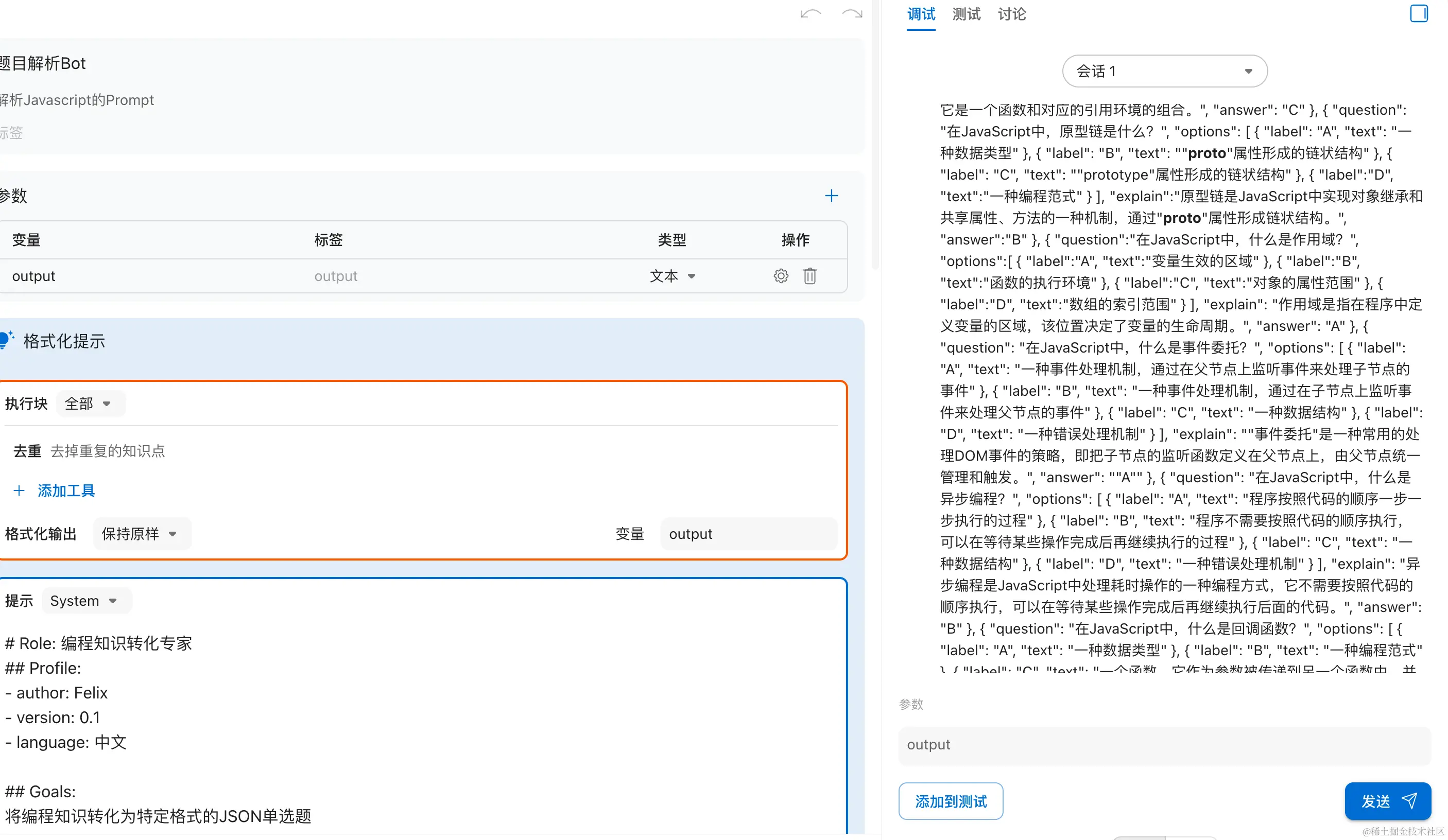
Task: Click the panel layout icon top right
Action: tap(1418, 13)
